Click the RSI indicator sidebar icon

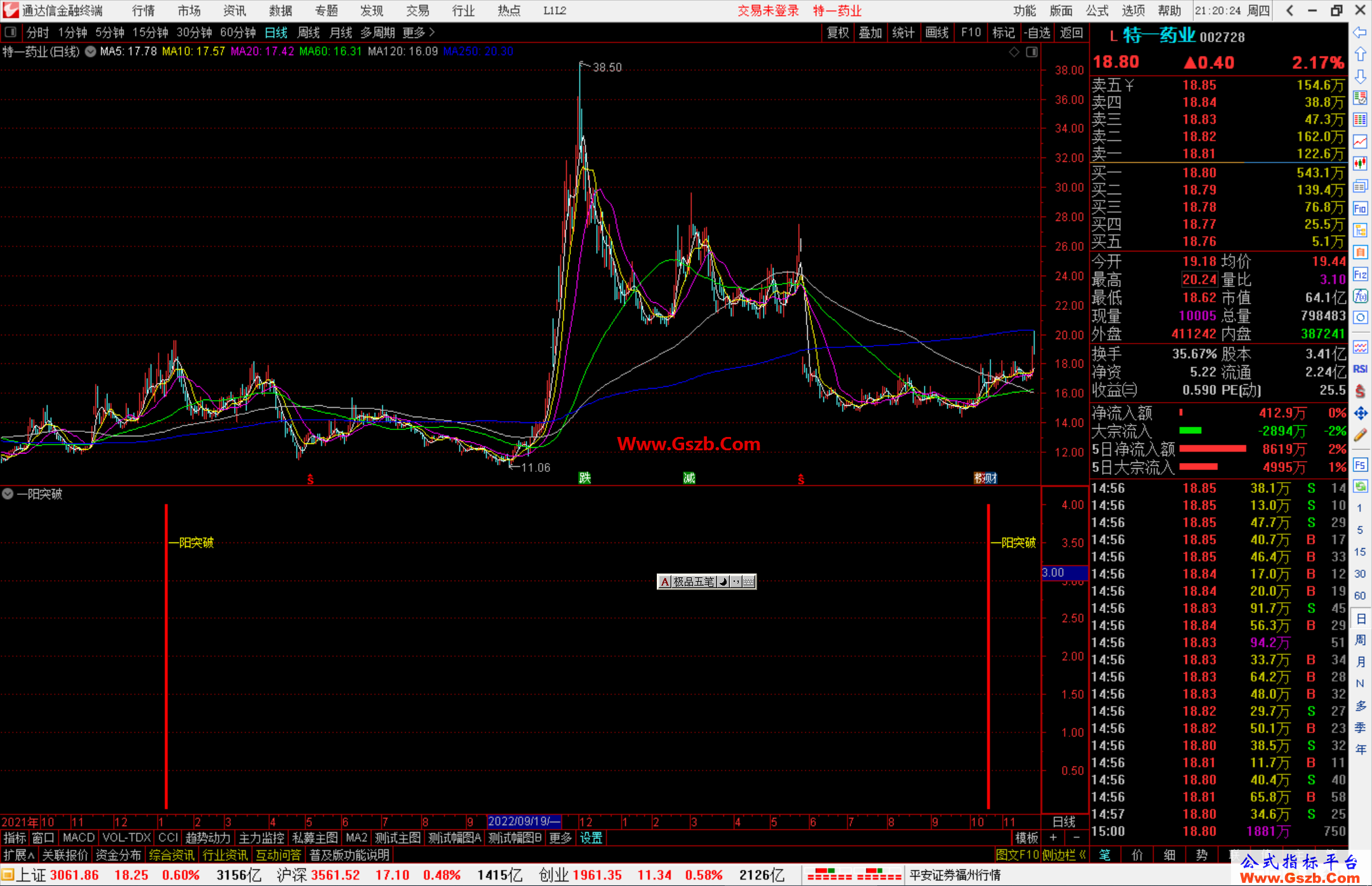tap(1360, 369)
